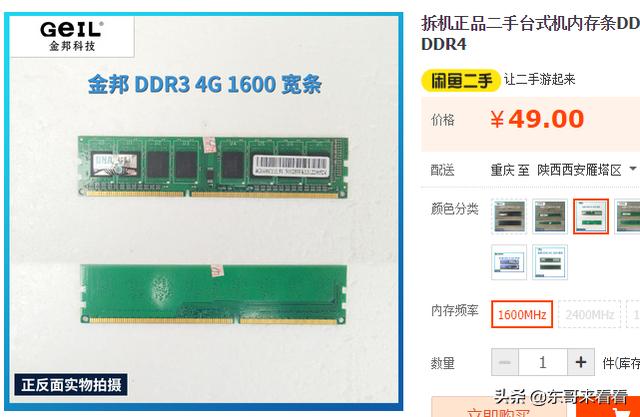Click the main GeIL DDR3 product image

[204, 211]
